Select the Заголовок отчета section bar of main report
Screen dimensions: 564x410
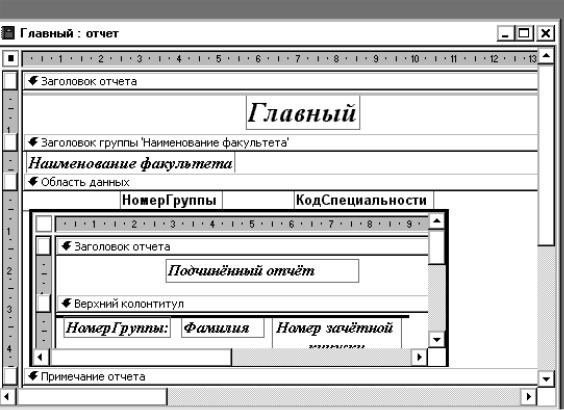pyautogui.click(x=281, y=81)
